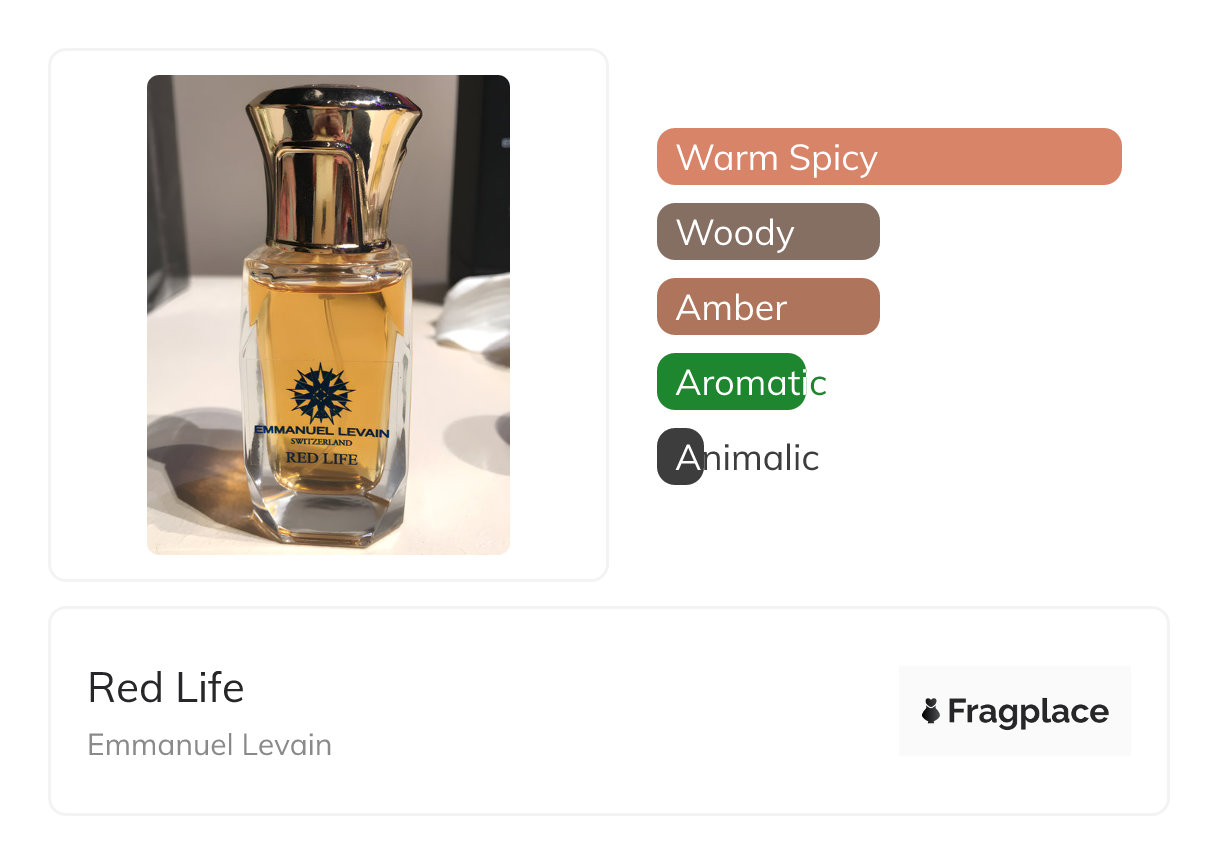Click the Fragplace perfume bottle logo icon

click(930, 711)
